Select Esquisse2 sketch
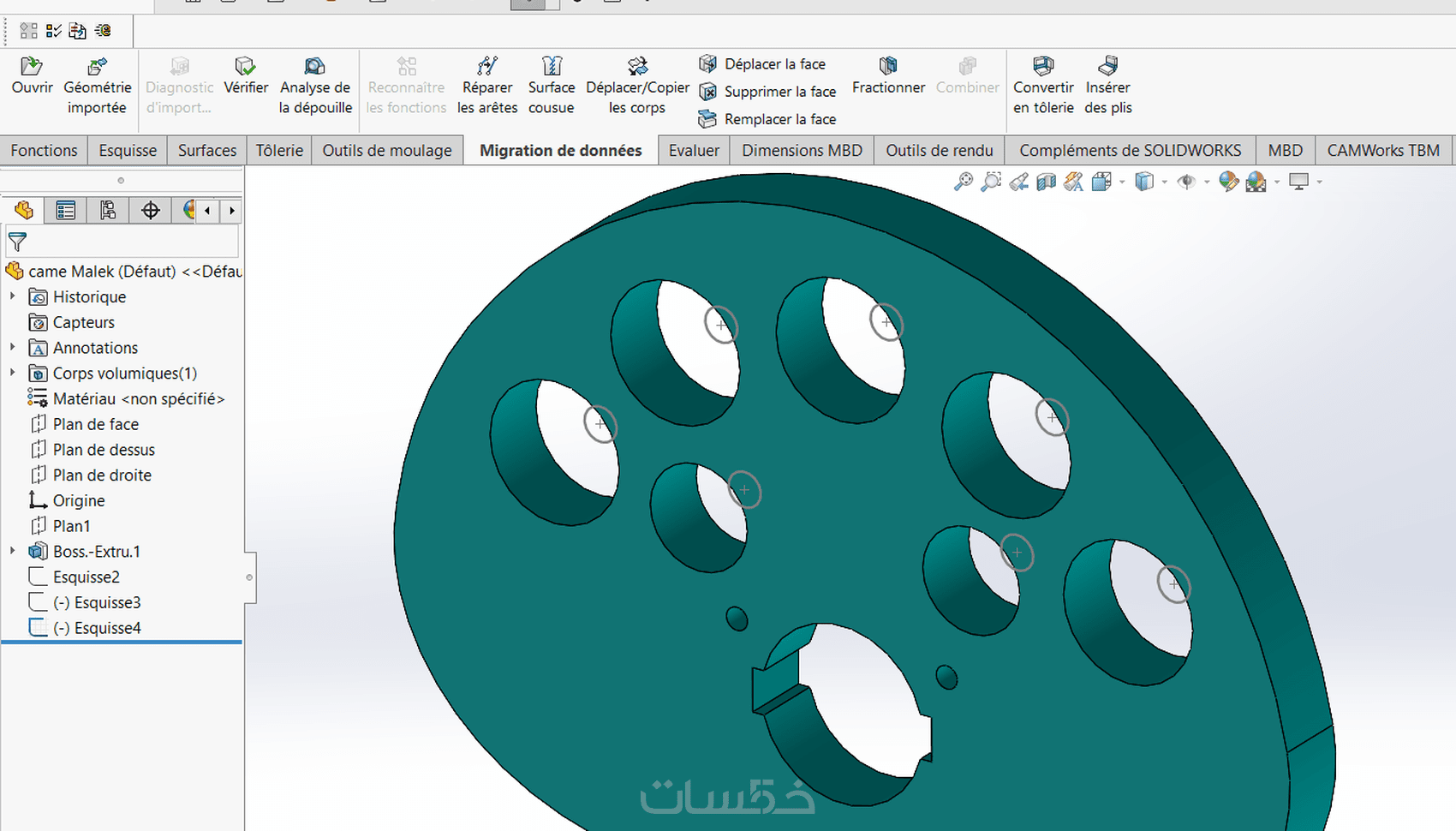 coord(75,577)
